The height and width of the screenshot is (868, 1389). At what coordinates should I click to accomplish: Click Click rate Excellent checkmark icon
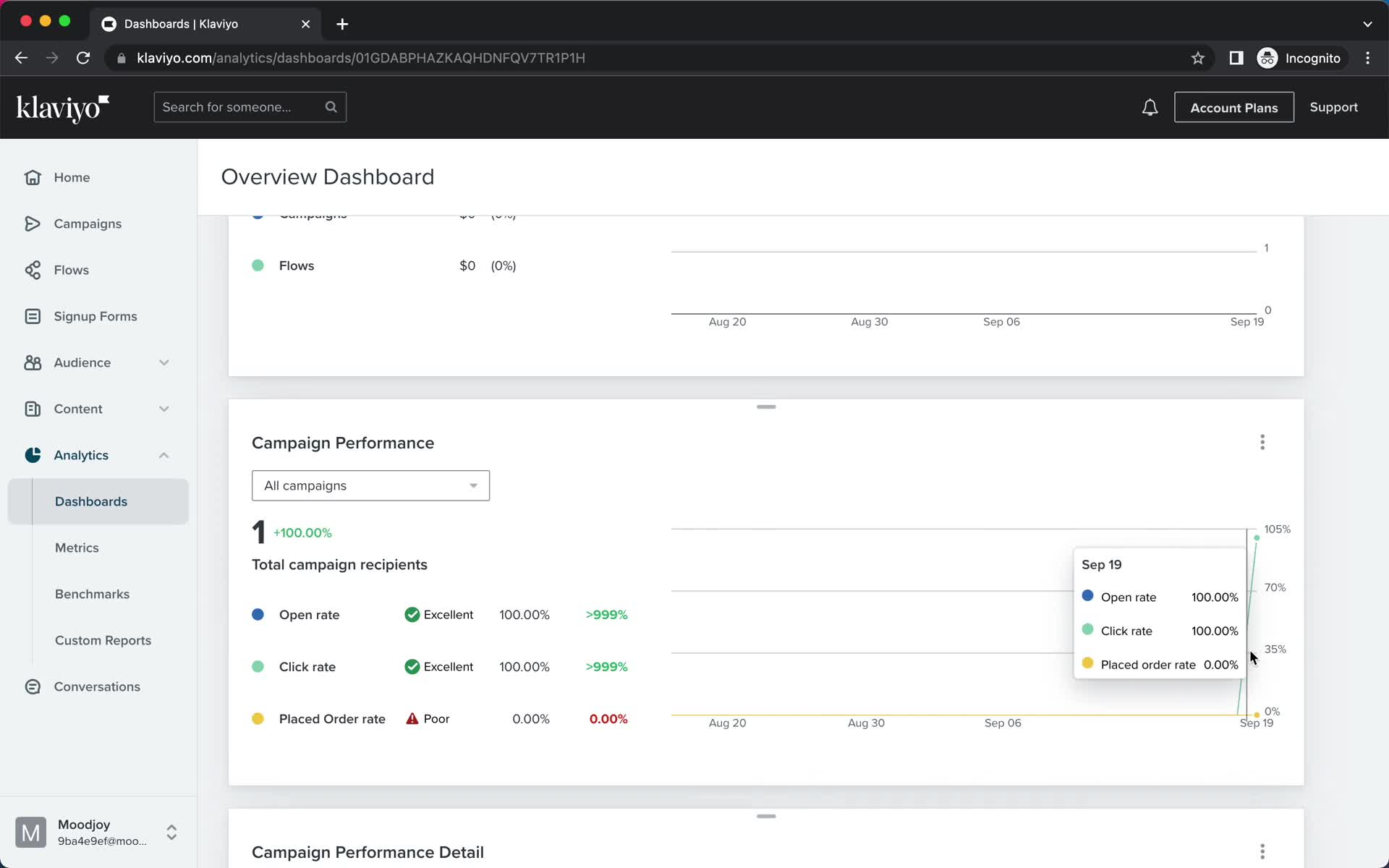(x=412, y=666)
